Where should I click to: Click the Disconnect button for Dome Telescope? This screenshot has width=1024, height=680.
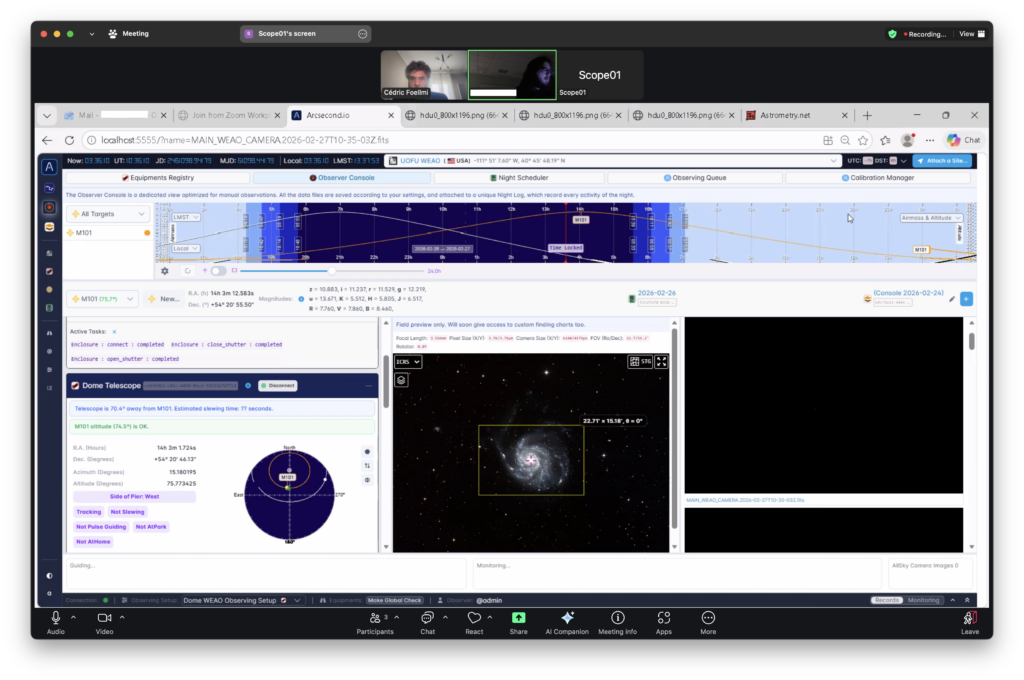[x=278, y=385]
